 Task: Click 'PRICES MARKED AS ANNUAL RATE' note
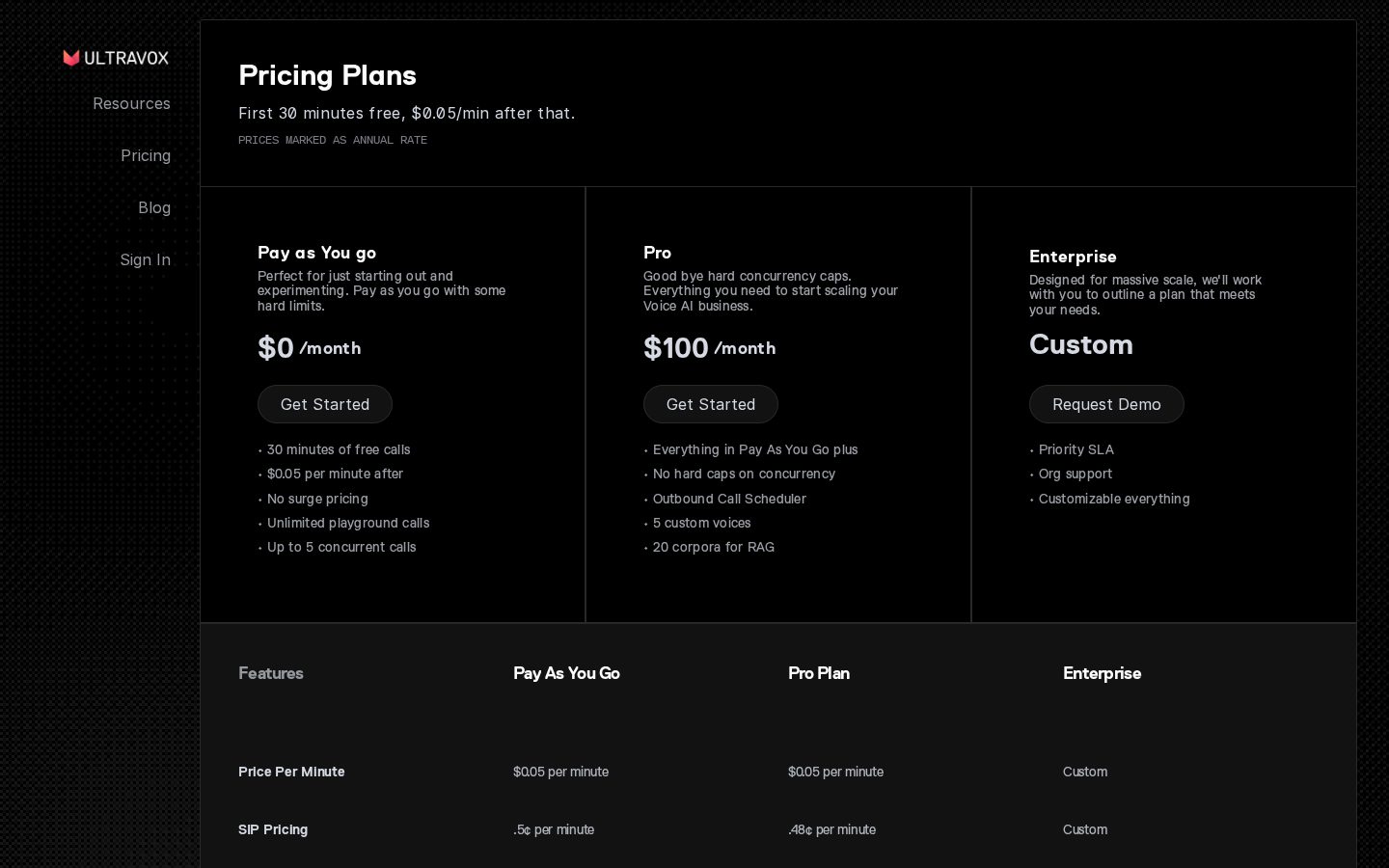click(x=333, y=140)
